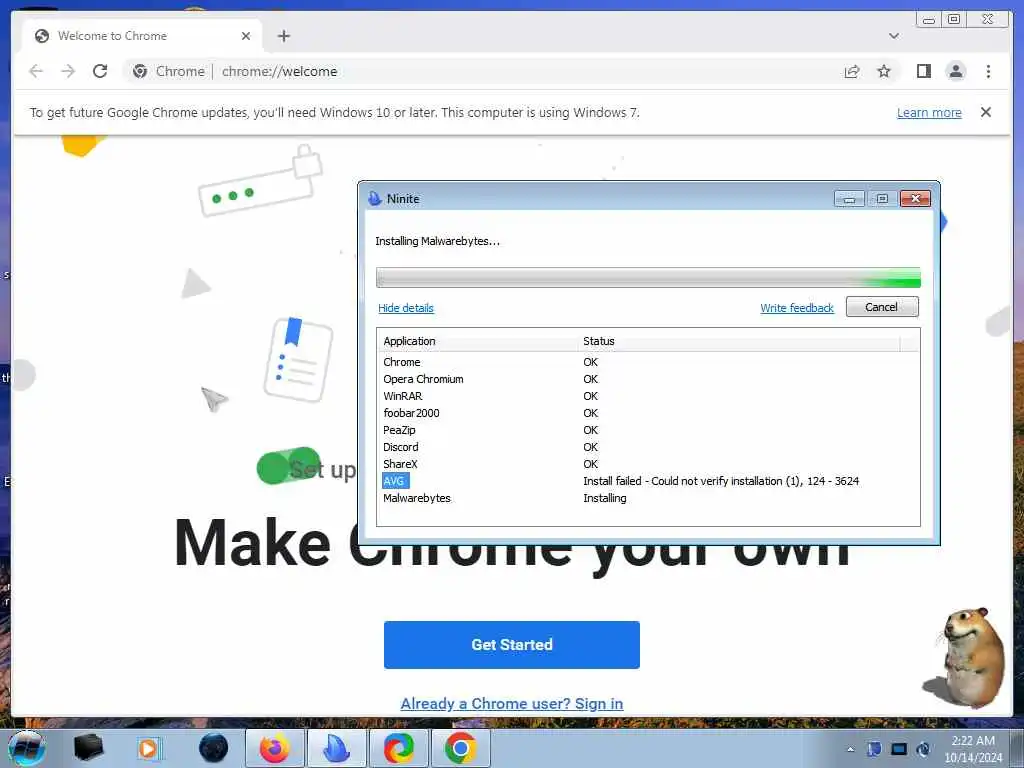Cancel the Ninite installation
The height and width of the screenshot is (768, 1024).
[x=882, y=307]
